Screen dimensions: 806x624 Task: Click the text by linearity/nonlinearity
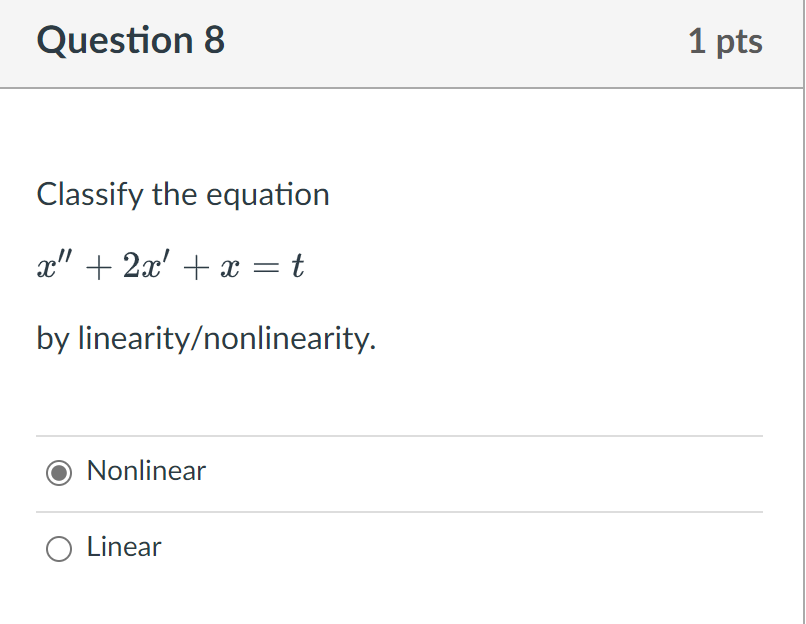206,338
